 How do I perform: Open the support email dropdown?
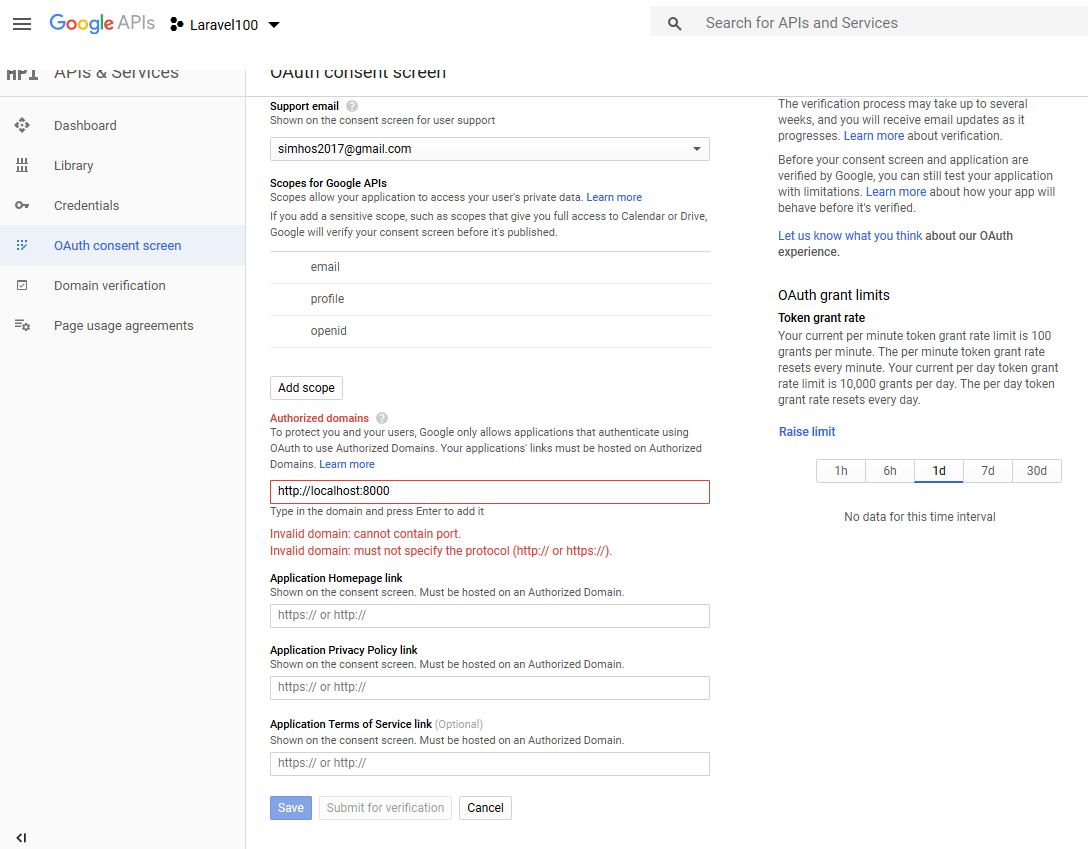coord(490,149)
